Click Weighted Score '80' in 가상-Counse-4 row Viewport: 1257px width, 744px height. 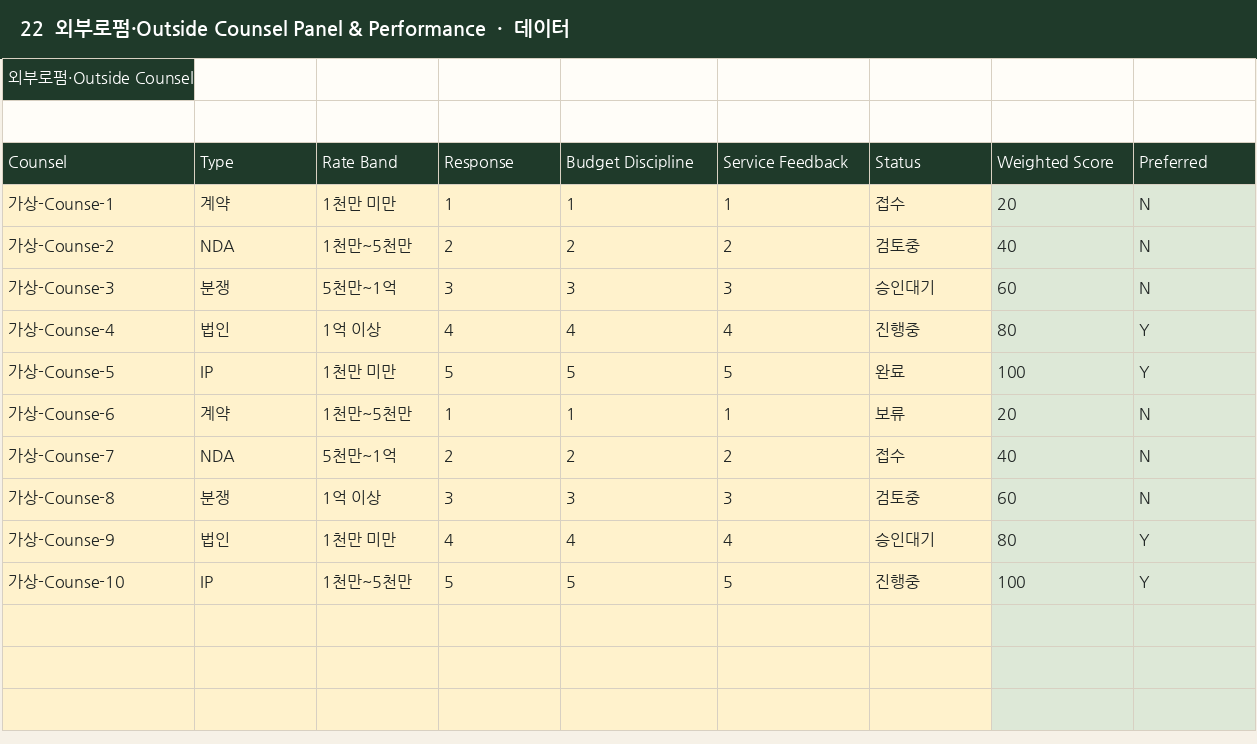1062,331
